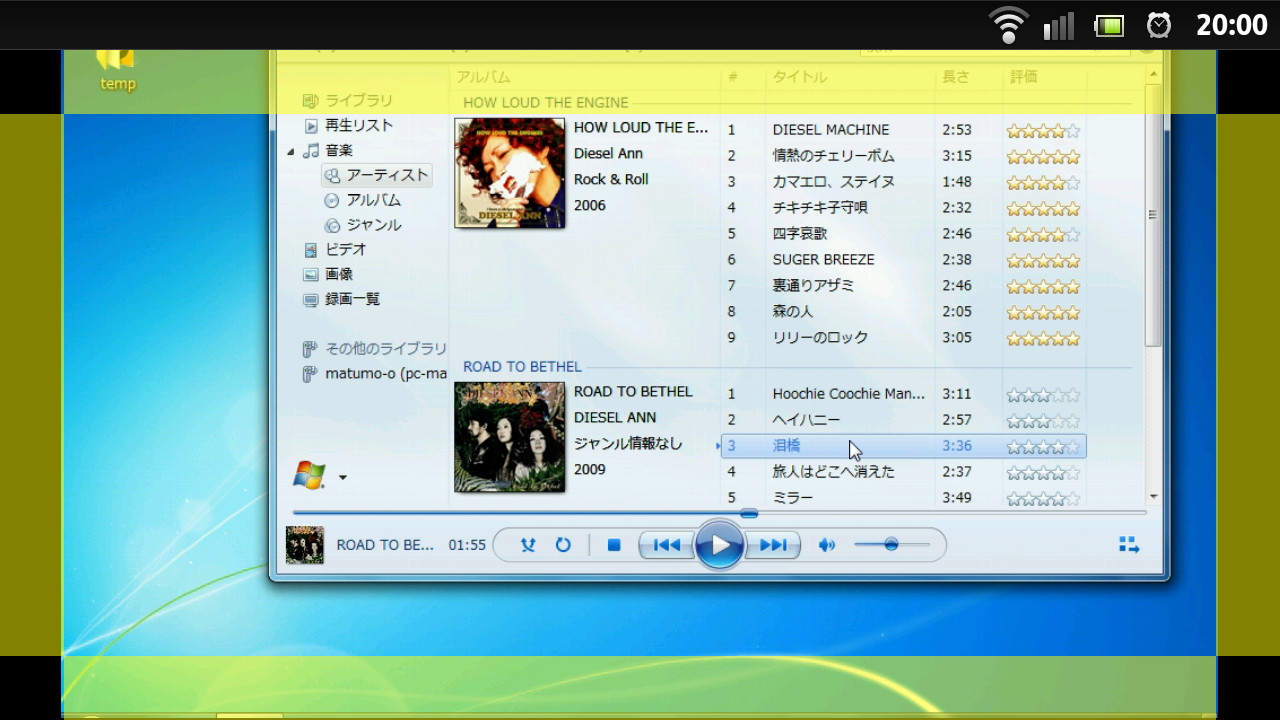Sort by the 評価 rating column header

pos(1024,77)
